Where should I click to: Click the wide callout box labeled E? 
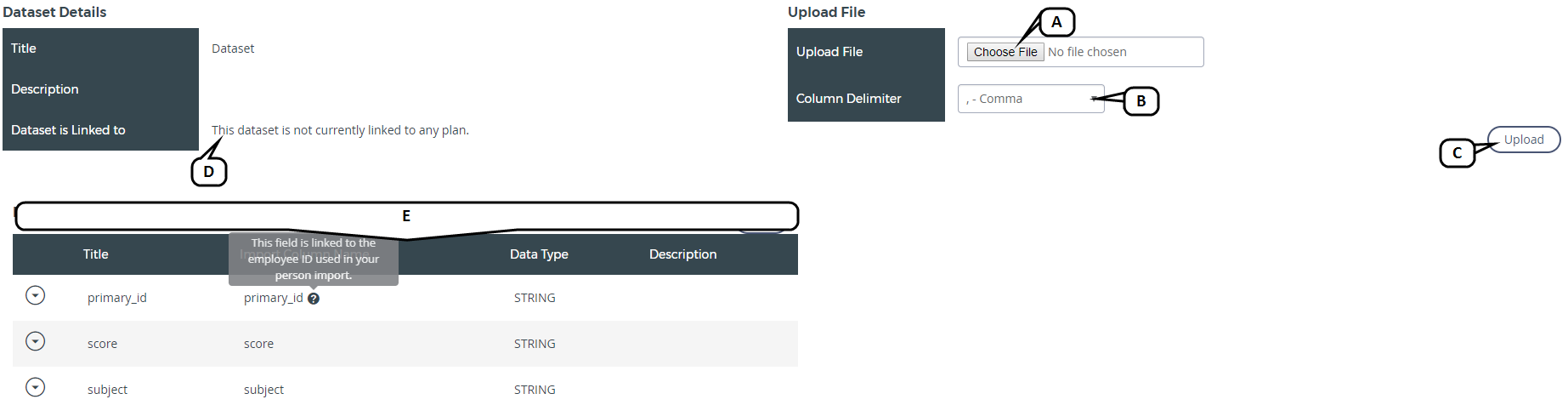point(406,216)
